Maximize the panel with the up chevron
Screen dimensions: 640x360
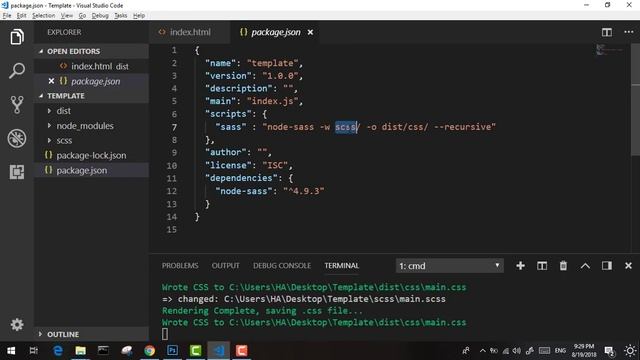585,266
